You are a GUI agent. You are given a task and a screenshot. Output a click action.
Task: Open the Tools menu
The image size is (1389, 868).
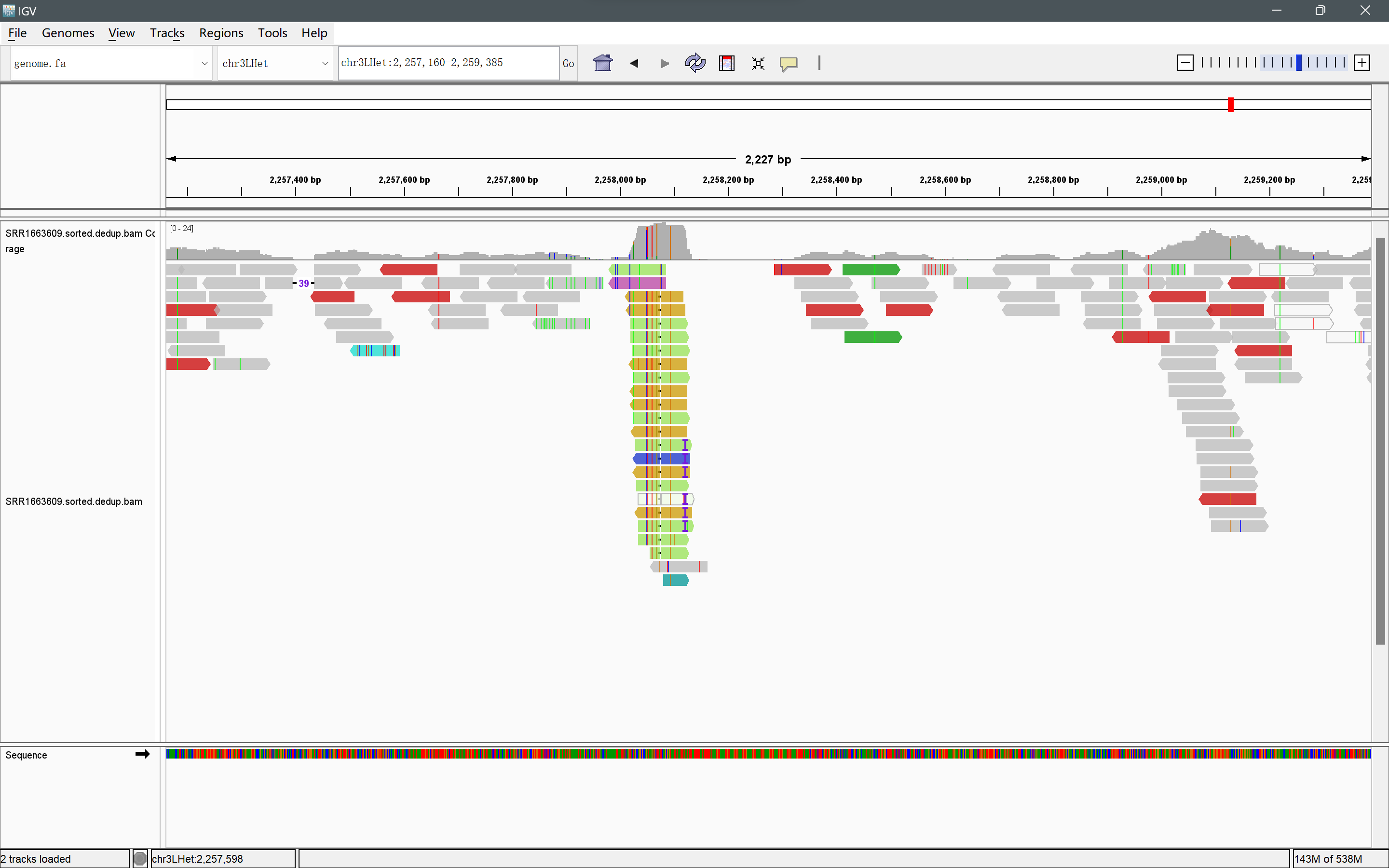coord(272,33)
